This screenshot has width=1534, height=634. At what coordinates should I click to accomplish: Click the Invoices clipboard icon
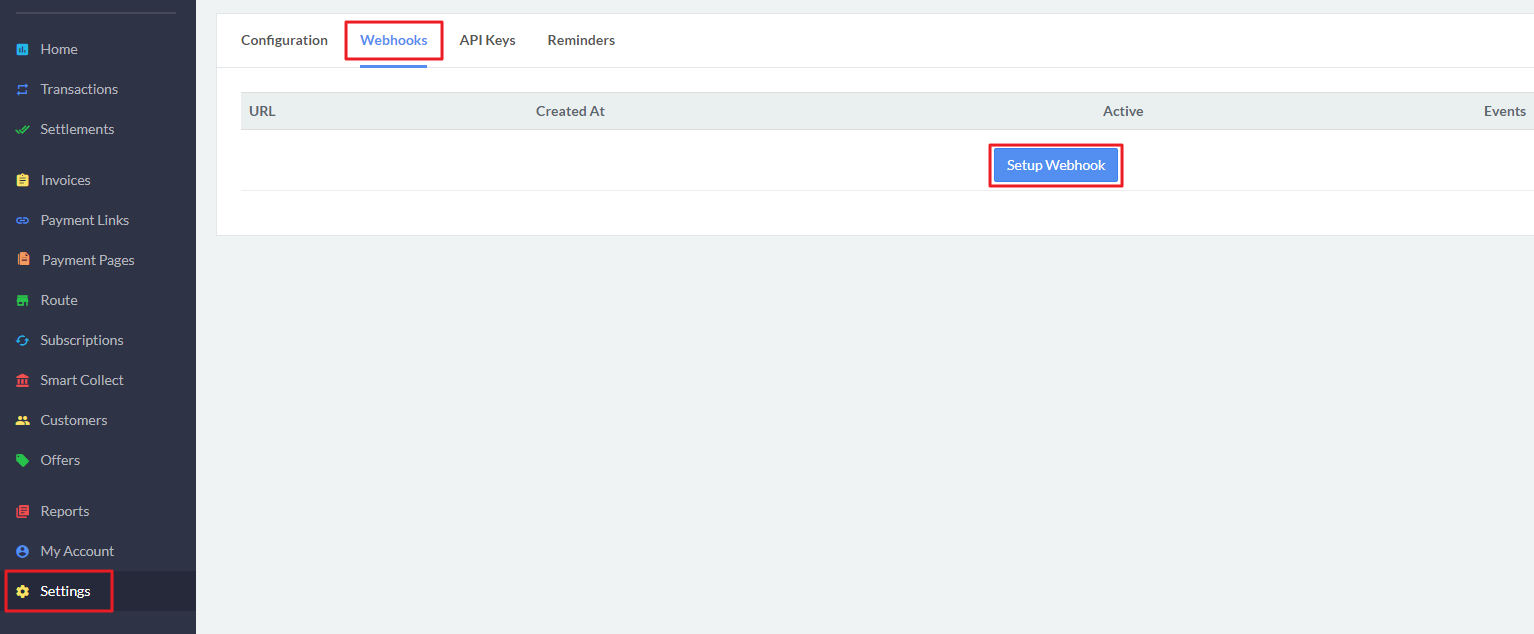(23, 180)
